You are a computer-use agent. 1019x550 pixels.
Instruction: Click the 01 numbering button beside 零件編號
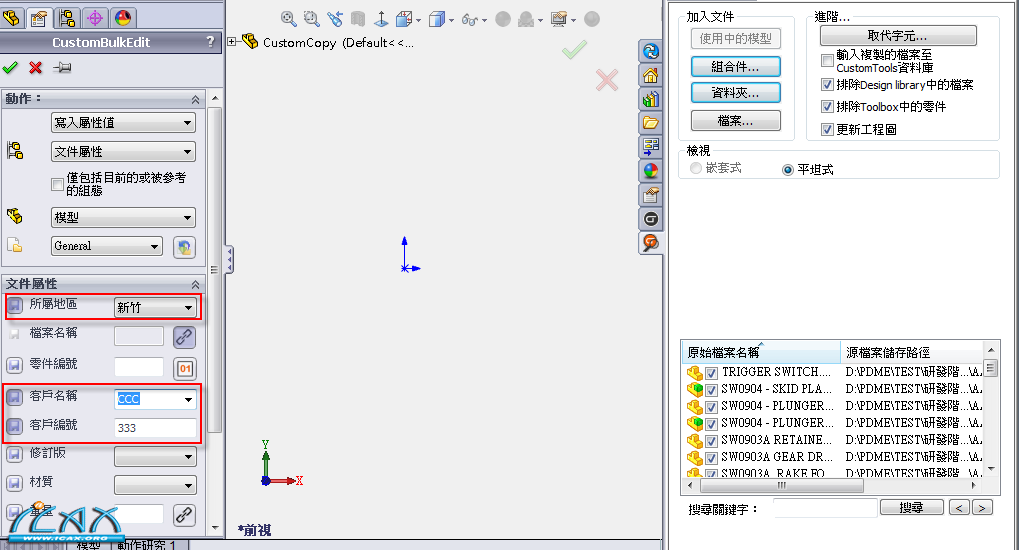click(185, 369)
